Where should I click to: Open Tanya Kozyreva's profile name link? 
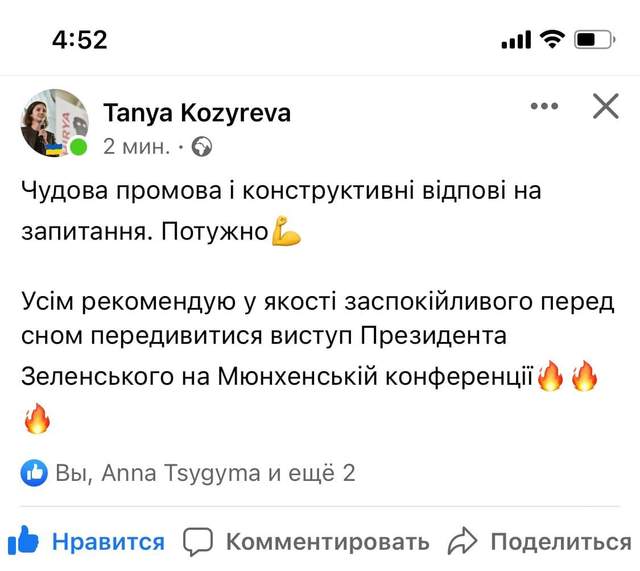point(197,113)
